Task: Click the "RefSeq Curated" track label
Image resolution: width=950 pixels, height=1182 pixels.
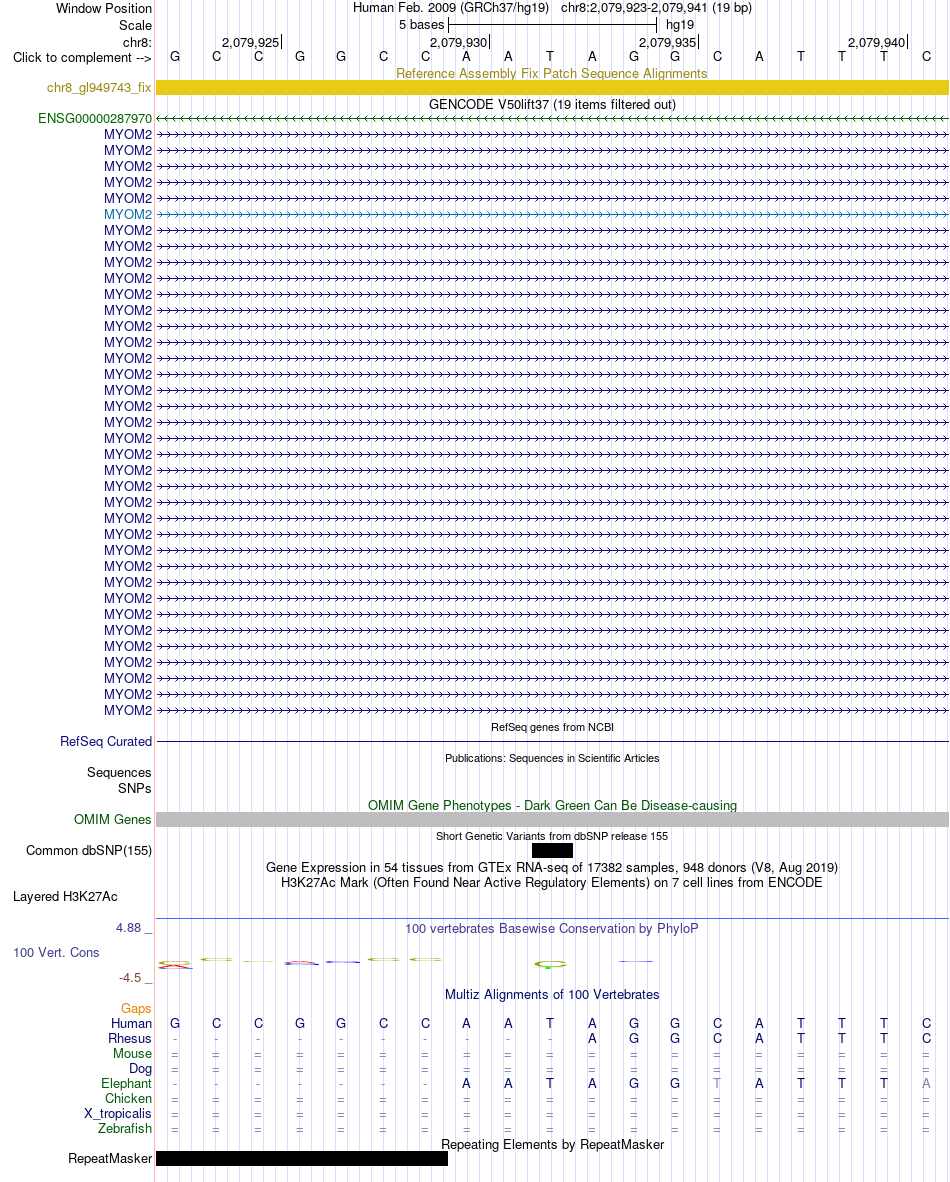Action: [106, 741]
